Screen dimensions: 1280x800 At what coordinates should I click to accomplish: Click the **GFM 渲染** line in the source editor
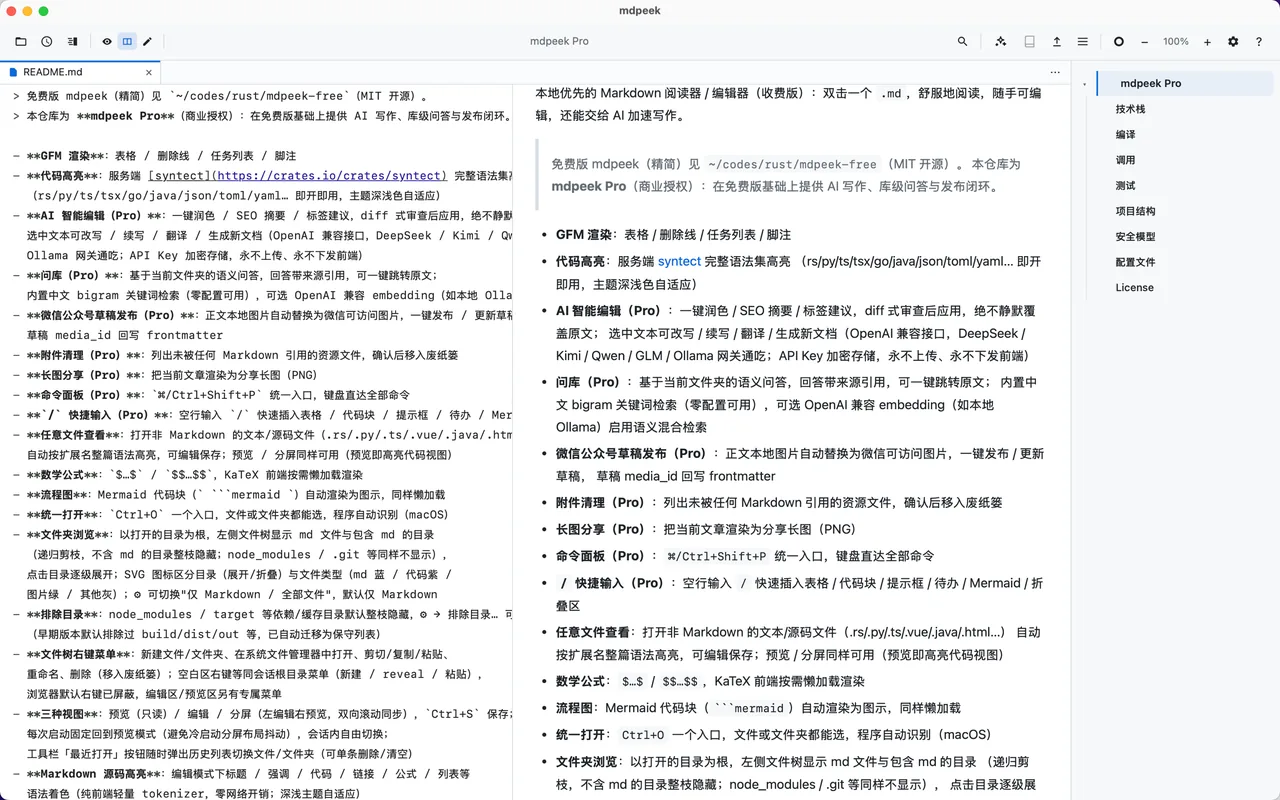pyautogui.click(x=154, y=156)
